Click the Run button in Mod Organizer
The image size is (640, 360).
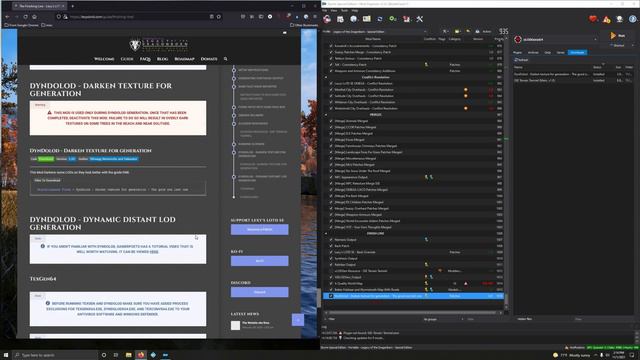click(x=618, y=36)
